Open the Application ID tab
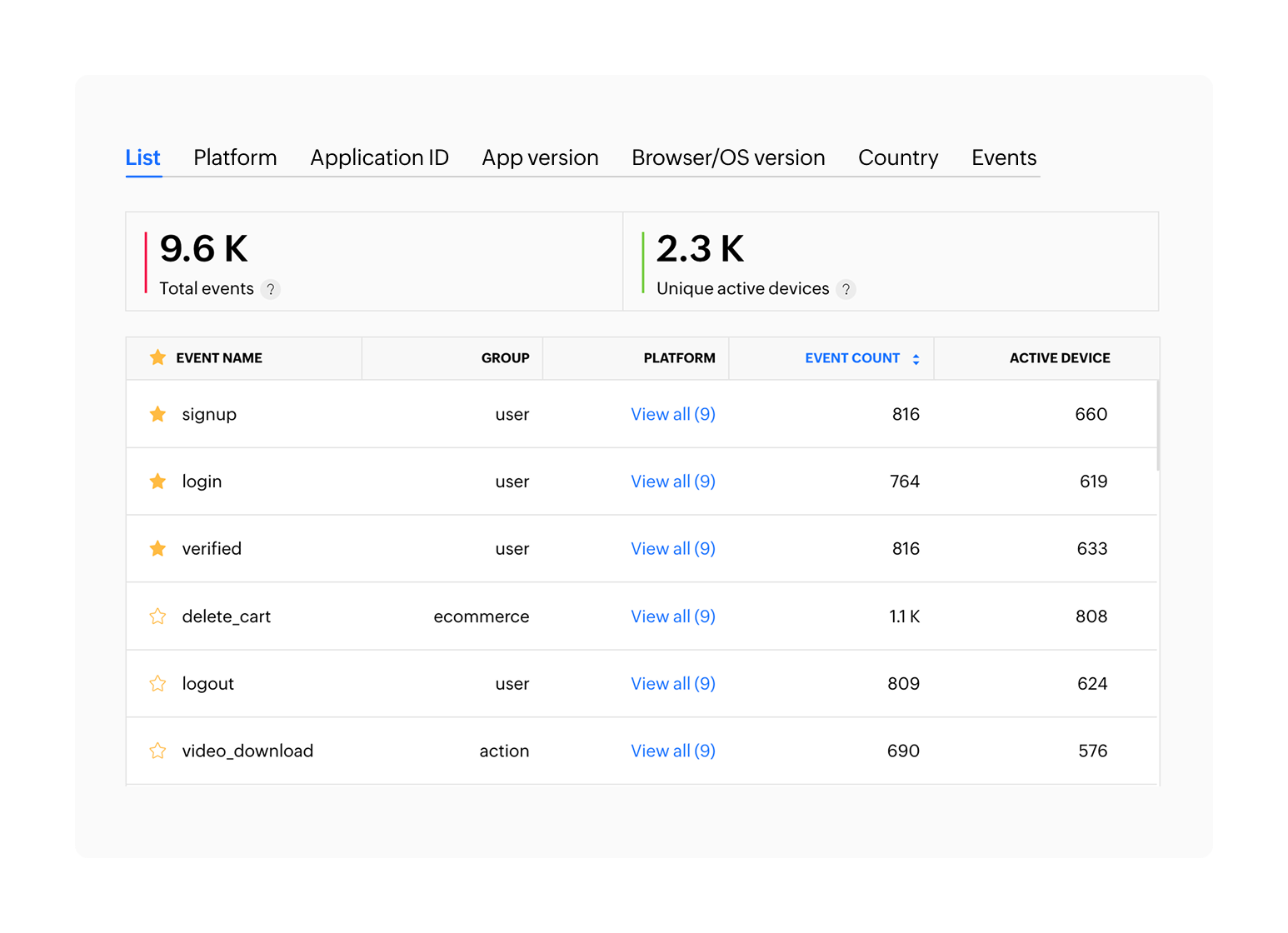This screenshot has width=1288, height=933. point(379,157)
